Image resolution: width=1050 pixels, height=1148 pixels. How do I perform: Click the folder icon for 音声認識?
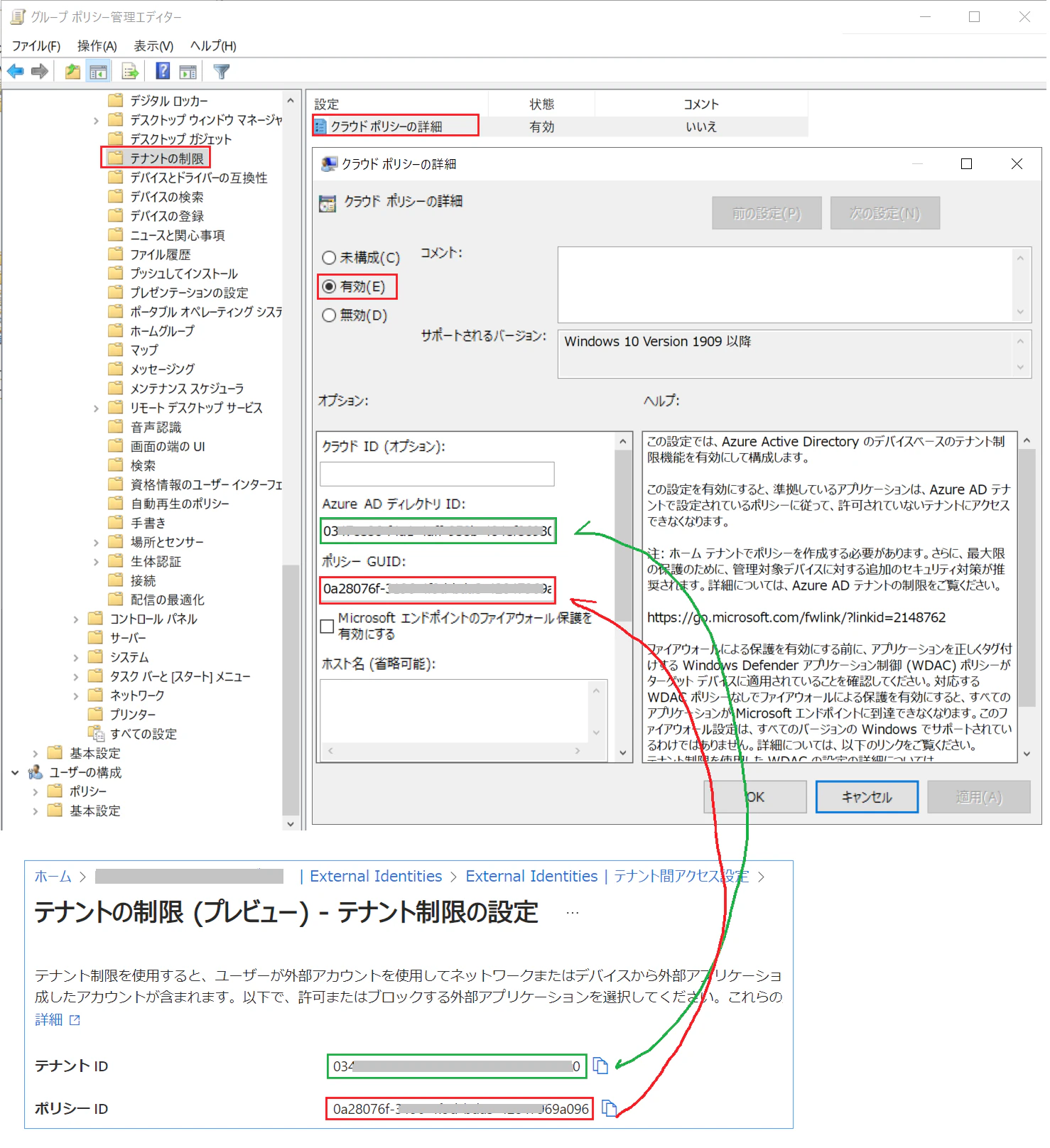[x=116, y=426]
